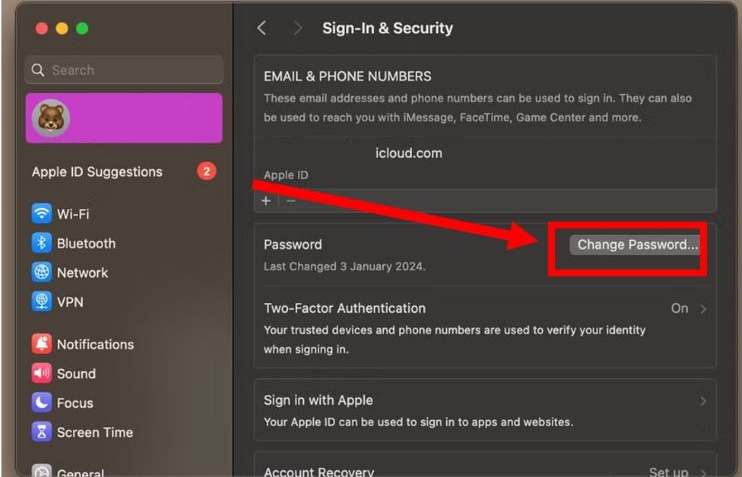This screenshot has height=477, width=742.
Task: Open Sound settings icon
Action: [x=41, y=373]
